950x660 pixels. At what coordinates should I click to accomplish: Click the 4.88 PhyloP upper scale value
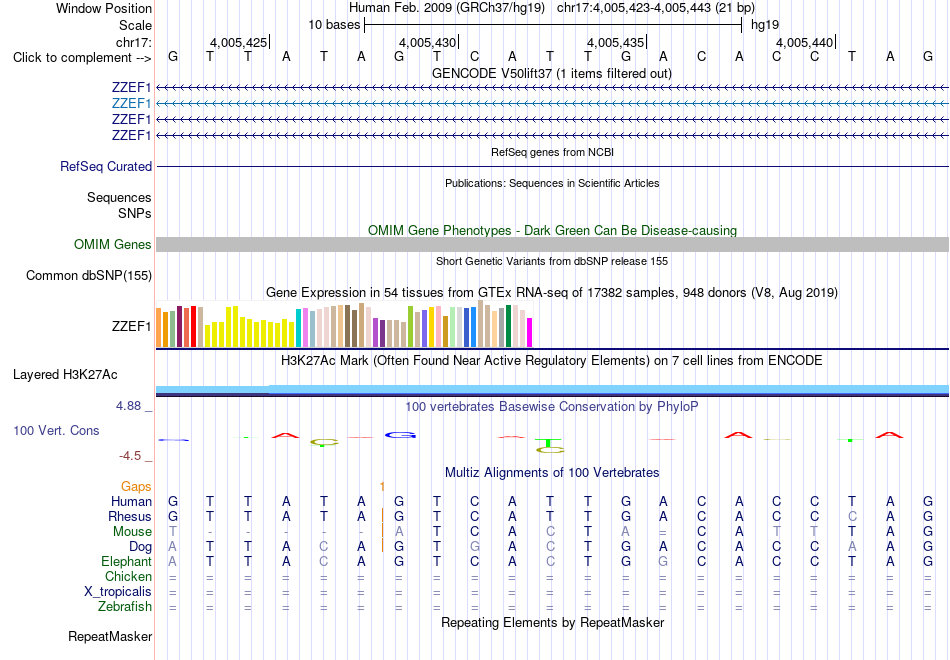128,406
